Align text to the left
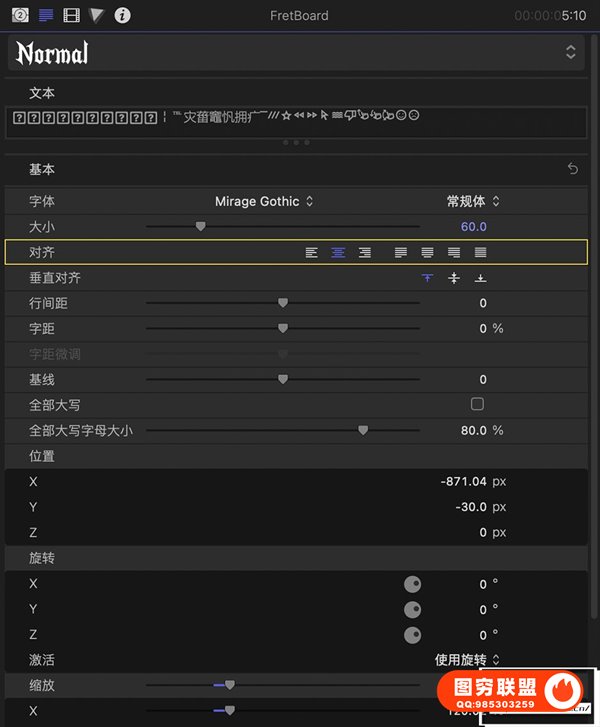 click(x=312, y=252)
